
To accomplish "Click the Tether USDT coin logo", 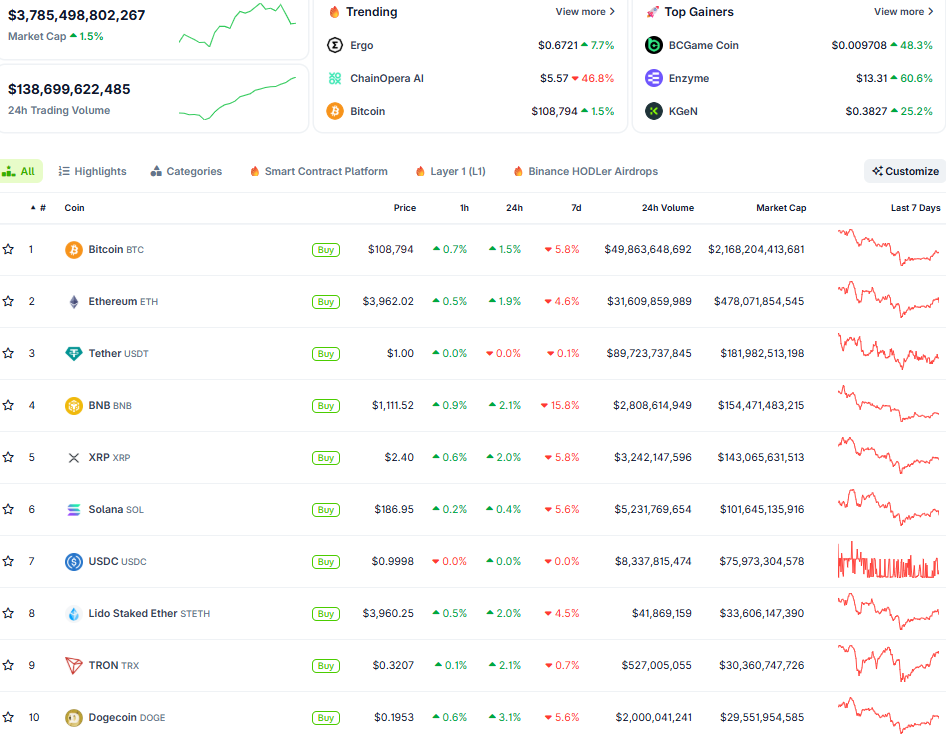I will [74, 353].
